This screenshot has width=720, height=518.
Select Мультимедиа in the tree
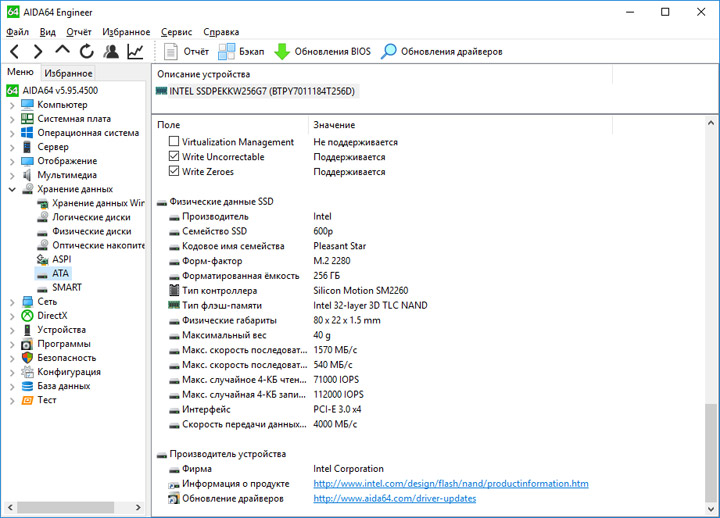point(67,175)
